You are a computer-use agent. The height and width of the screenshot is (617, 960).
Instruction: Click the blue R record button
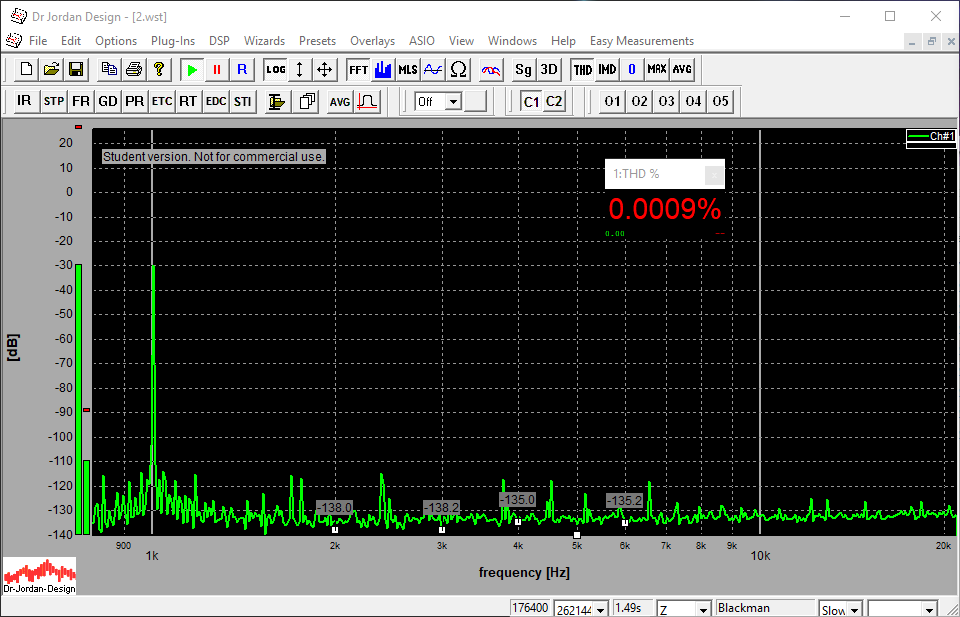point(242,69)
